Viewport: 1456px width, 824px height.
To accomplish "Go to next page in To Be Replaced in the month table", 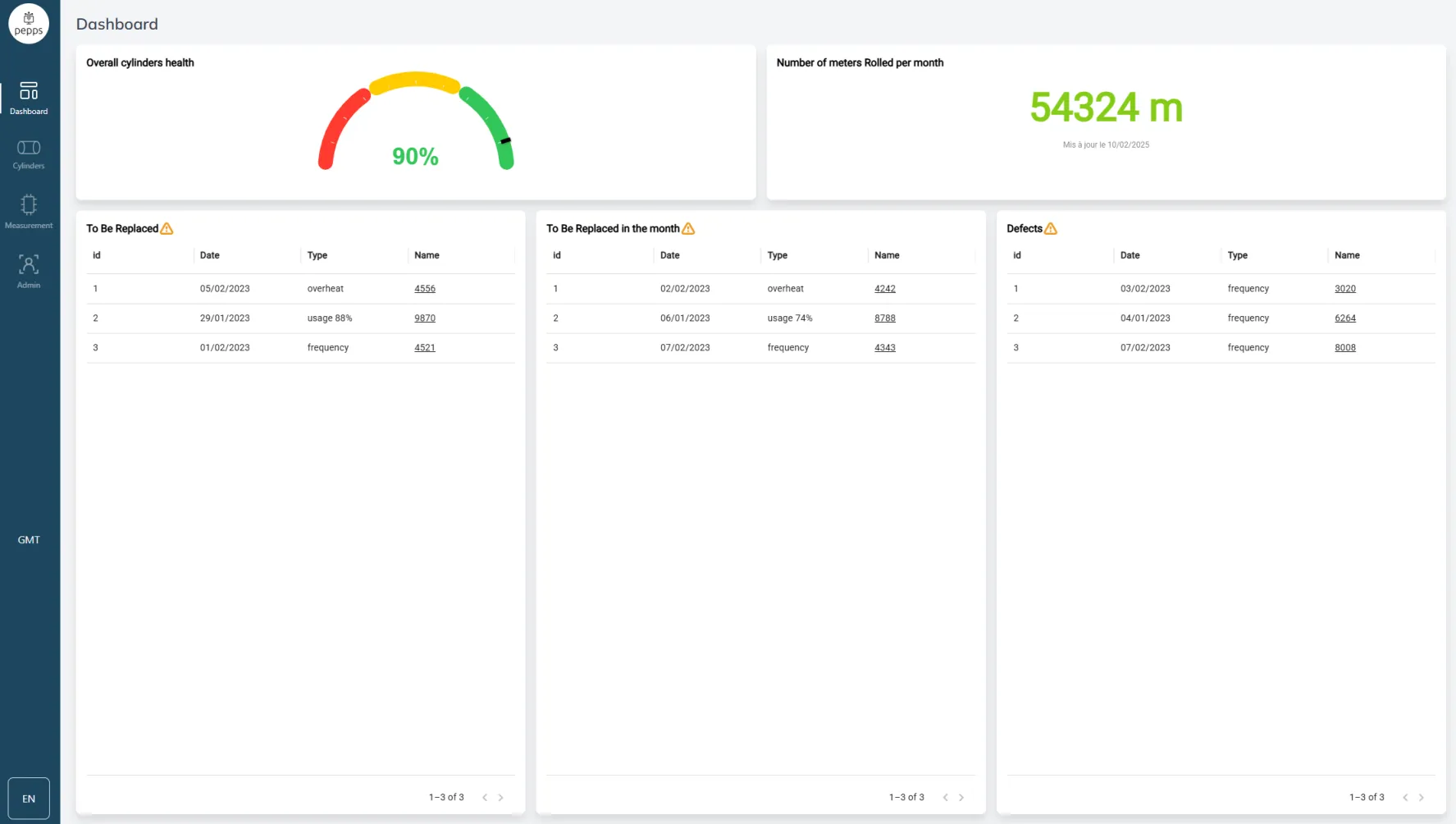I will 961,798.
